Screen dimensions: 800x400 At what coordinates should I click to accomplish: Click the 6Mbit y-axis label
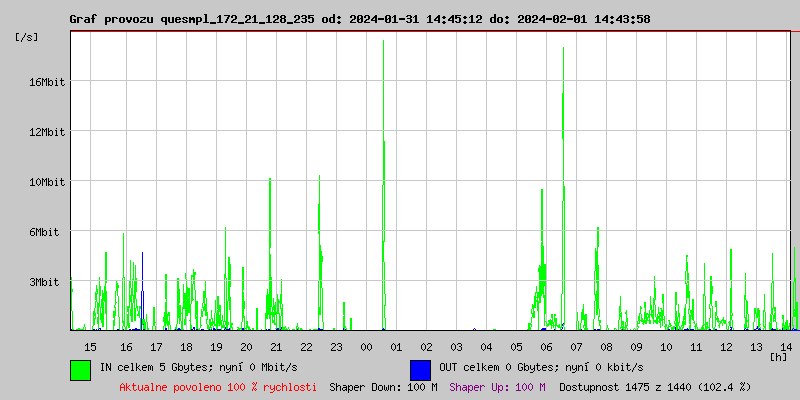pos(44,232)
